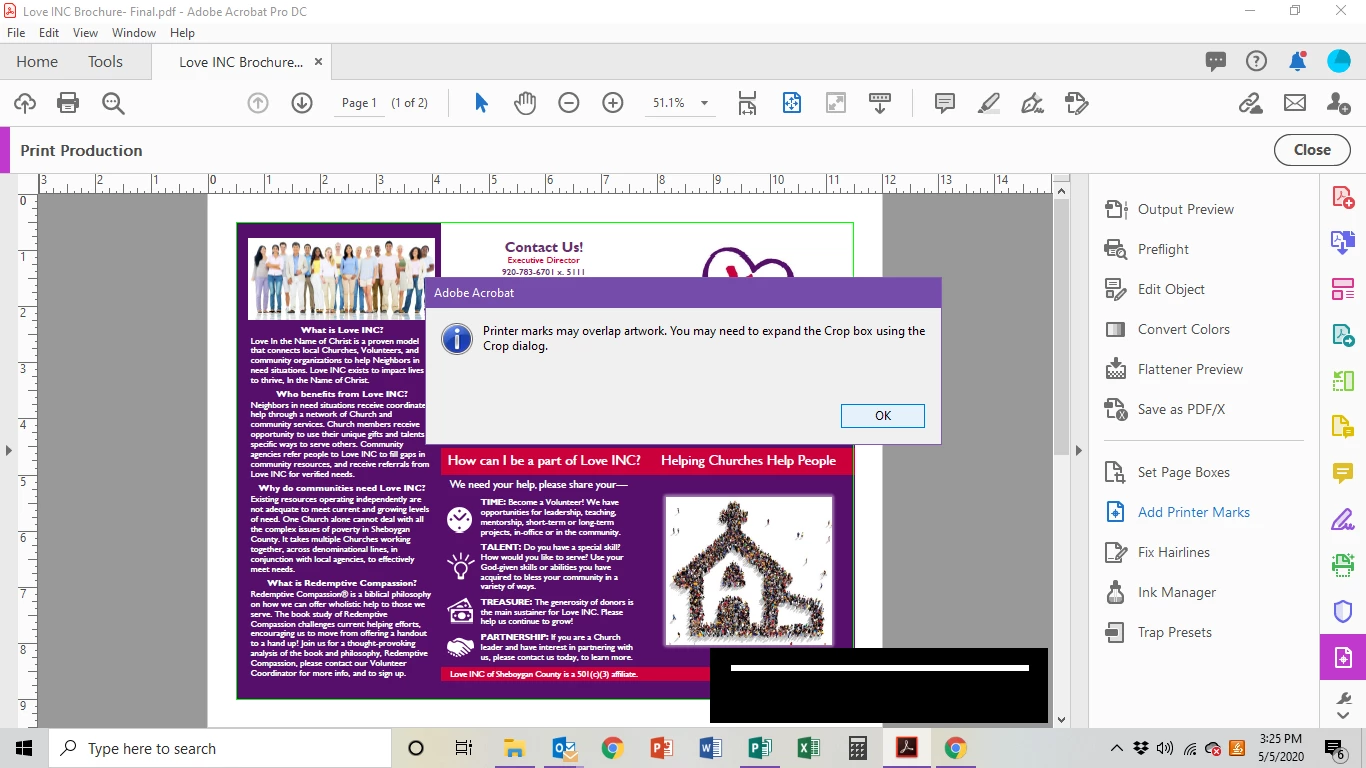Open the chat messages icon

point(1216,61)
